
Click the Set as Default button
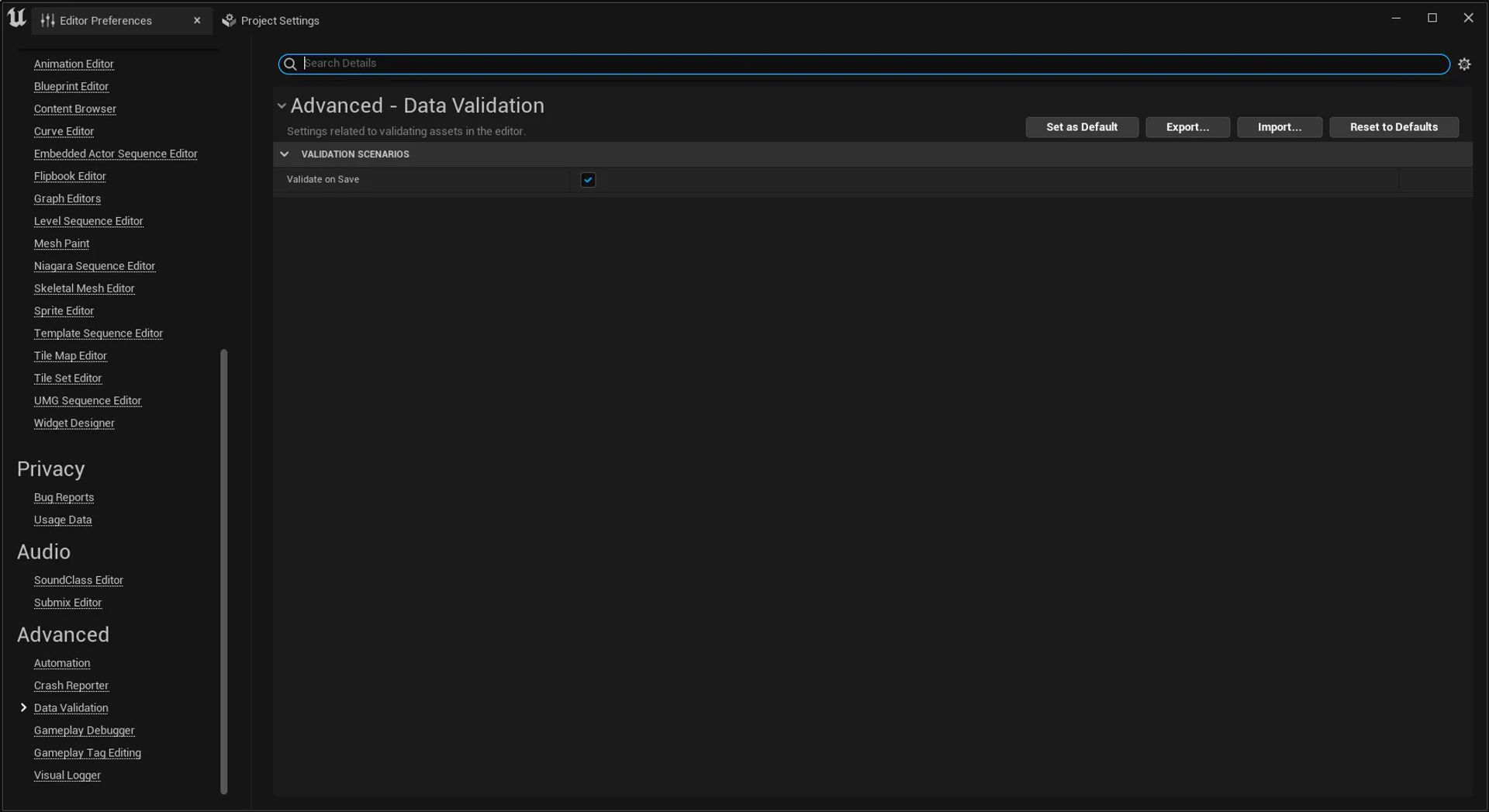1082,126
